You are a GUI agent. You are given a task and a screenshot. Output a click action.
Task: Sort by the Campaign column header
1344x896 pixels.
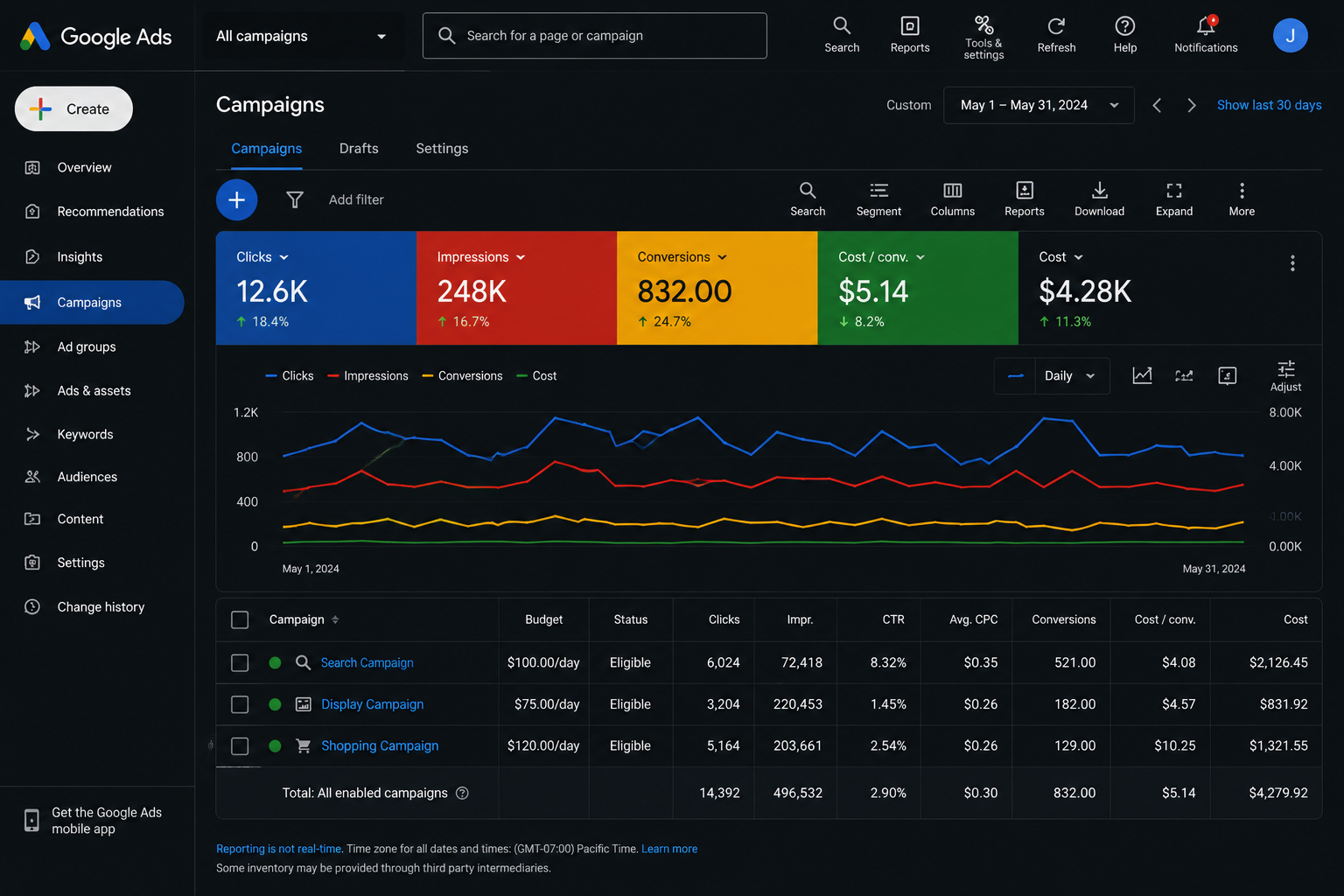pos(304,619)
